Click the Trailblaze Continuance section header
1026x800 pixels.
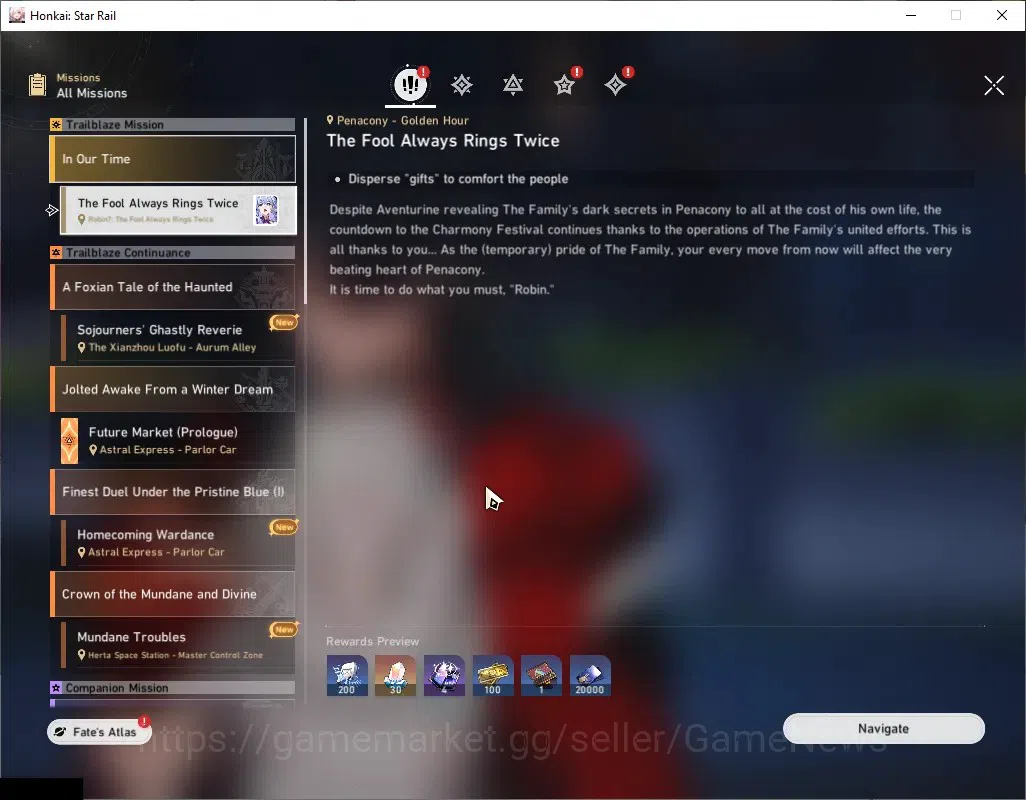coord(173,252)
